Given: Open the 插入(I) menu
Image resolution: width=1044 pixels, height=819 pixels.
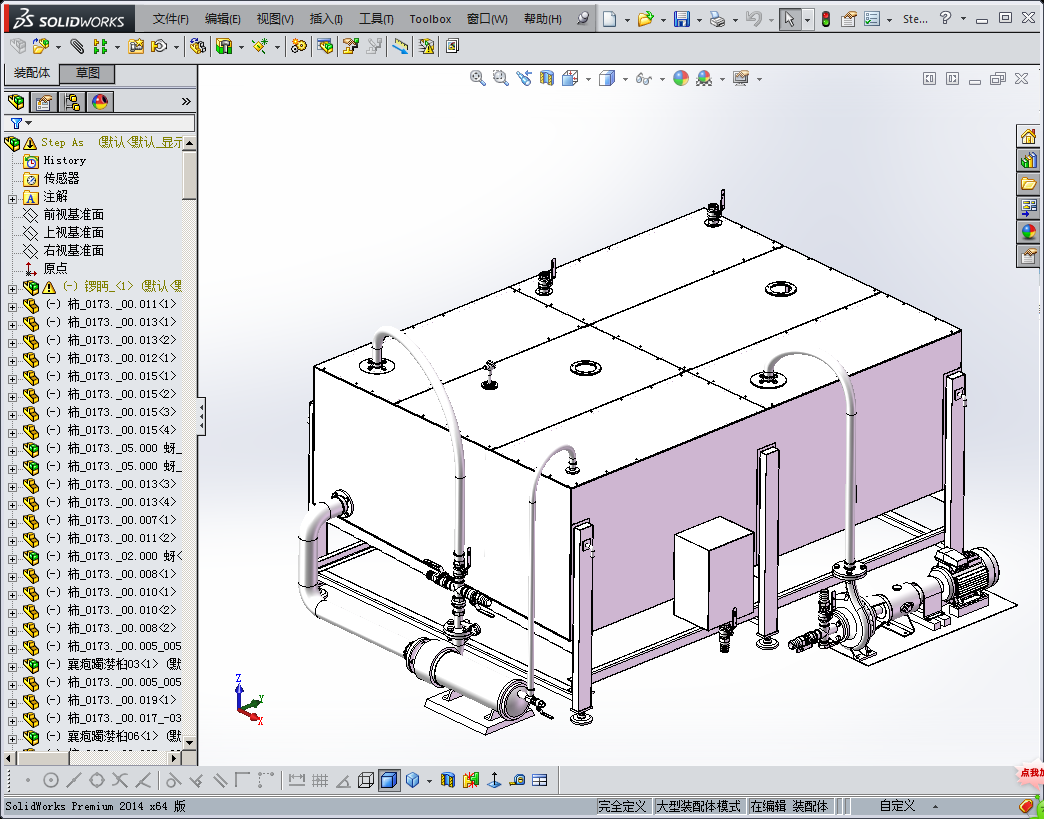Looking at the screenshot, I should pyautogui.click(x=326, y=19).
